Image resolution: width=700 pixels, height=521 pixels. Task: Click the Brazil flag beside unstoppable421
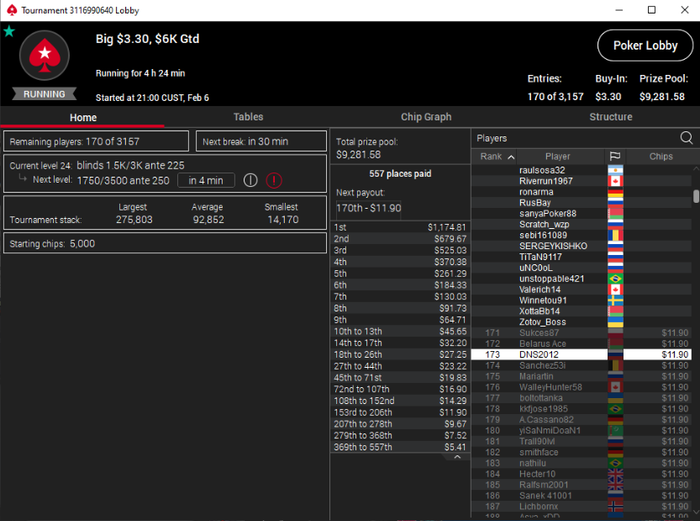(616, 279)
